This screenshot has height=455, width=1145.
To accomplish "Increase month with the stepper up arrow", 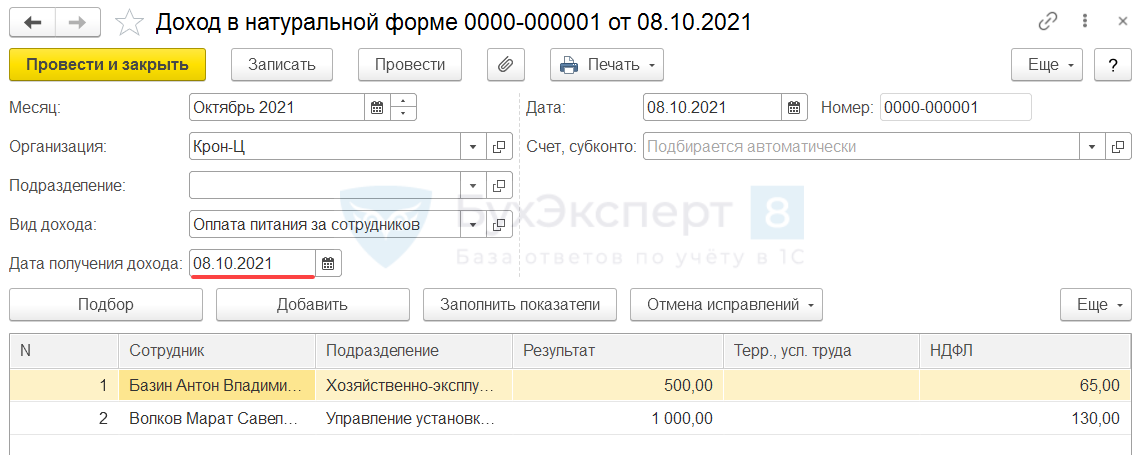I will pyautogui.click(x=404, y=101).
